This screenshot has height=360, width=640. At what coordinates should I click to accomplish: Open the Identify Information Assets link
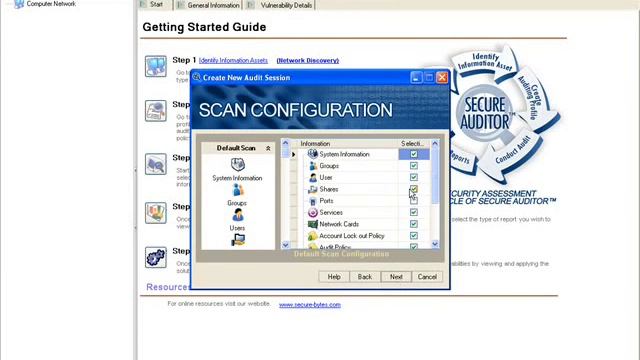[233, 60]
